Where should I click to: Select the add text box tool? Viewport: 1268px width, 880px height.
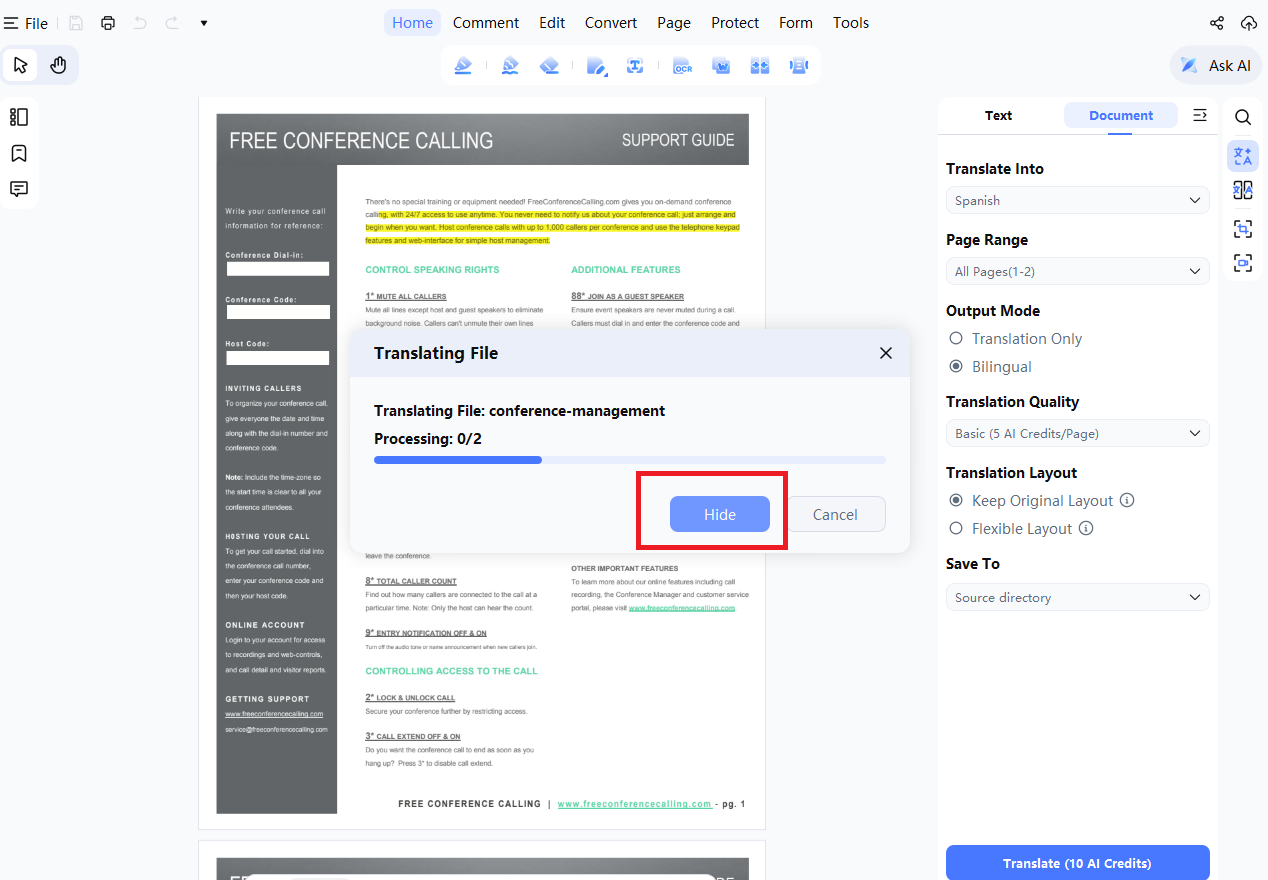pos(635,66)
